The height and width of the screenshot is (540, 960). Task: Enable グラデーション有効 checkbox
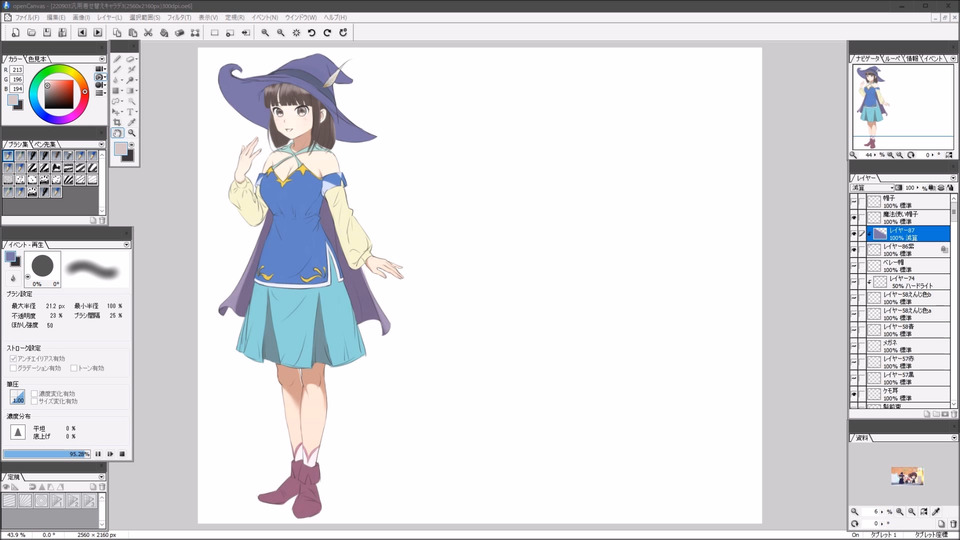point(13,368)
